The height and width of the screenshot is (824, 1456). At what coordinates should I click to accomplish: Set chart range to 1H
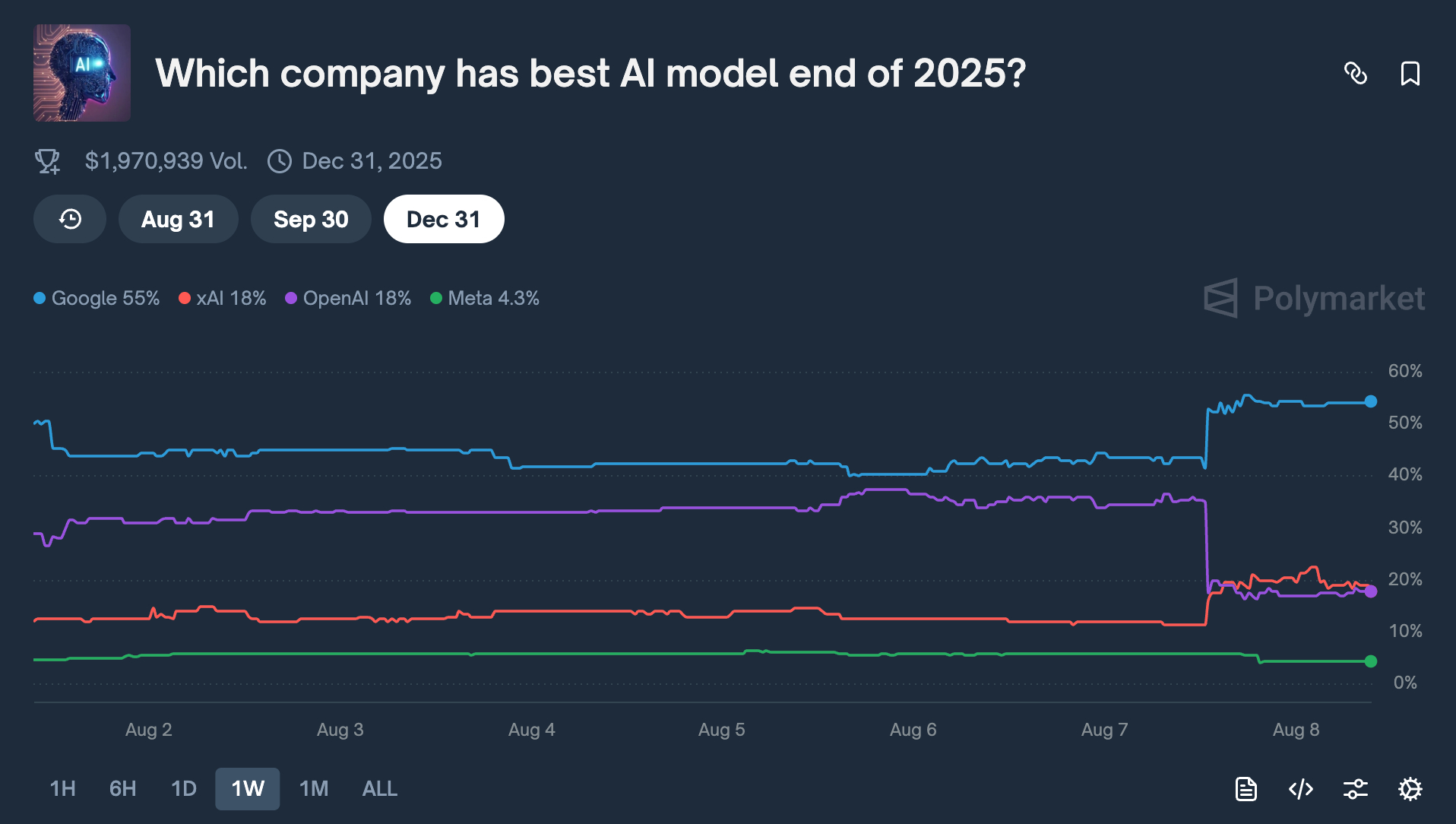point(62,789)
